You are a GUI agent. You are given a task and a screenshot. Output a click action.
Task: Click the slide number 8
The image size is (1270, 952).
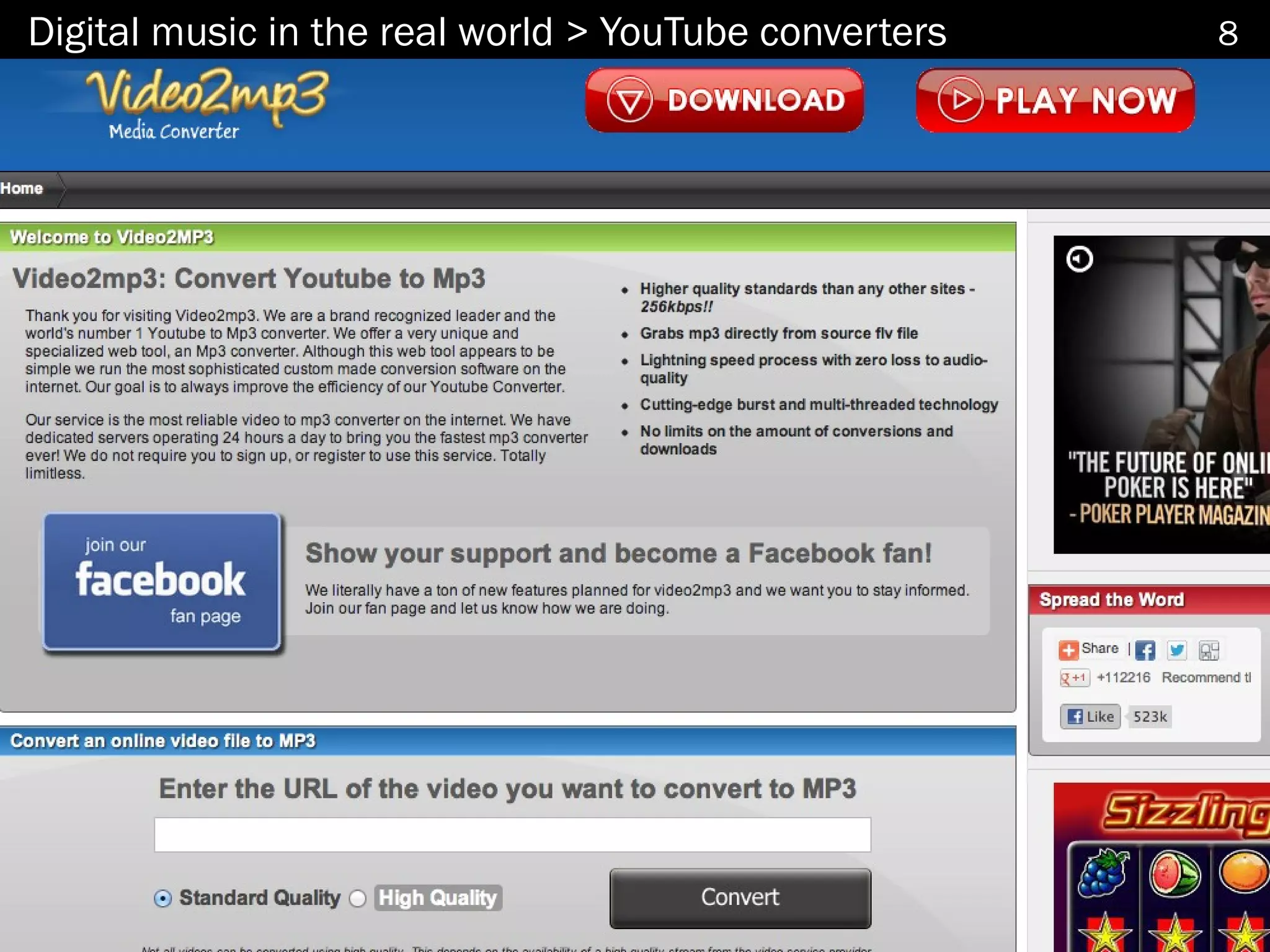[1228, 33]
